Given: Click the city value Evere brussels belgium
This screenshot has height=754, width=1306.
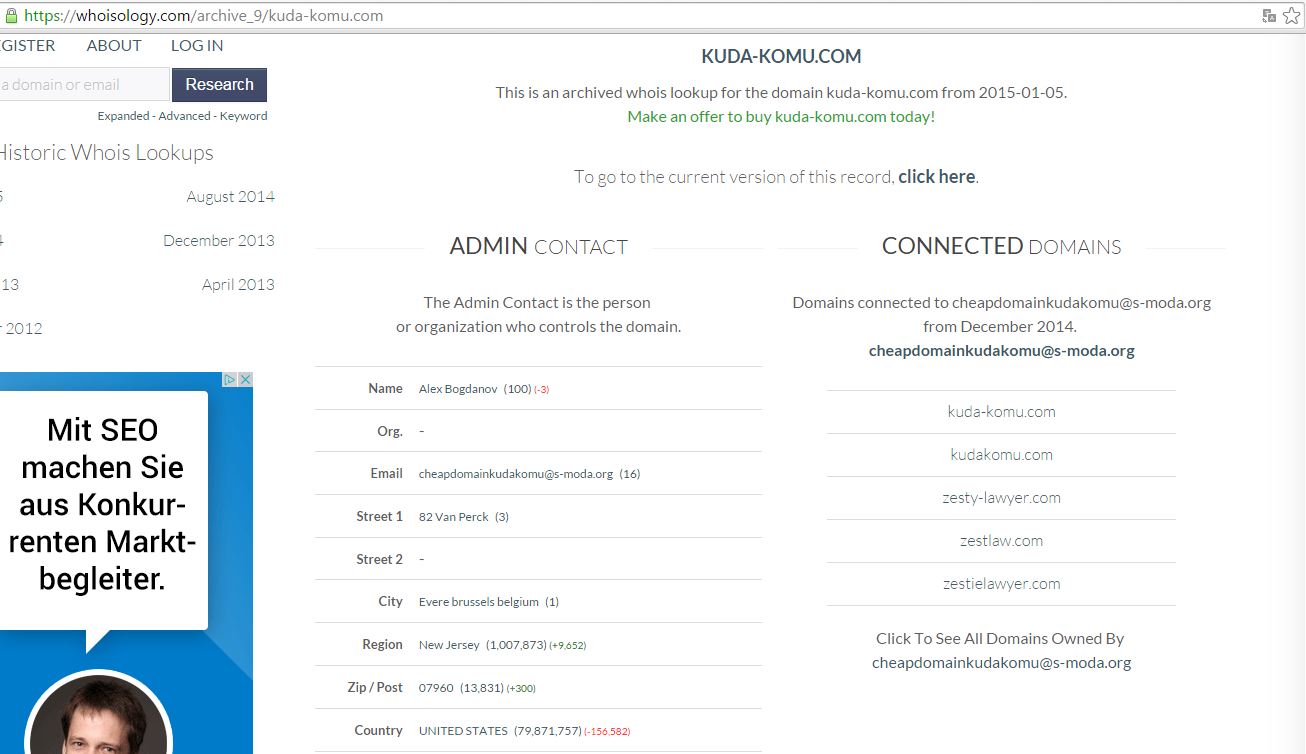Looking at the screenshot, I should [479, 602].
